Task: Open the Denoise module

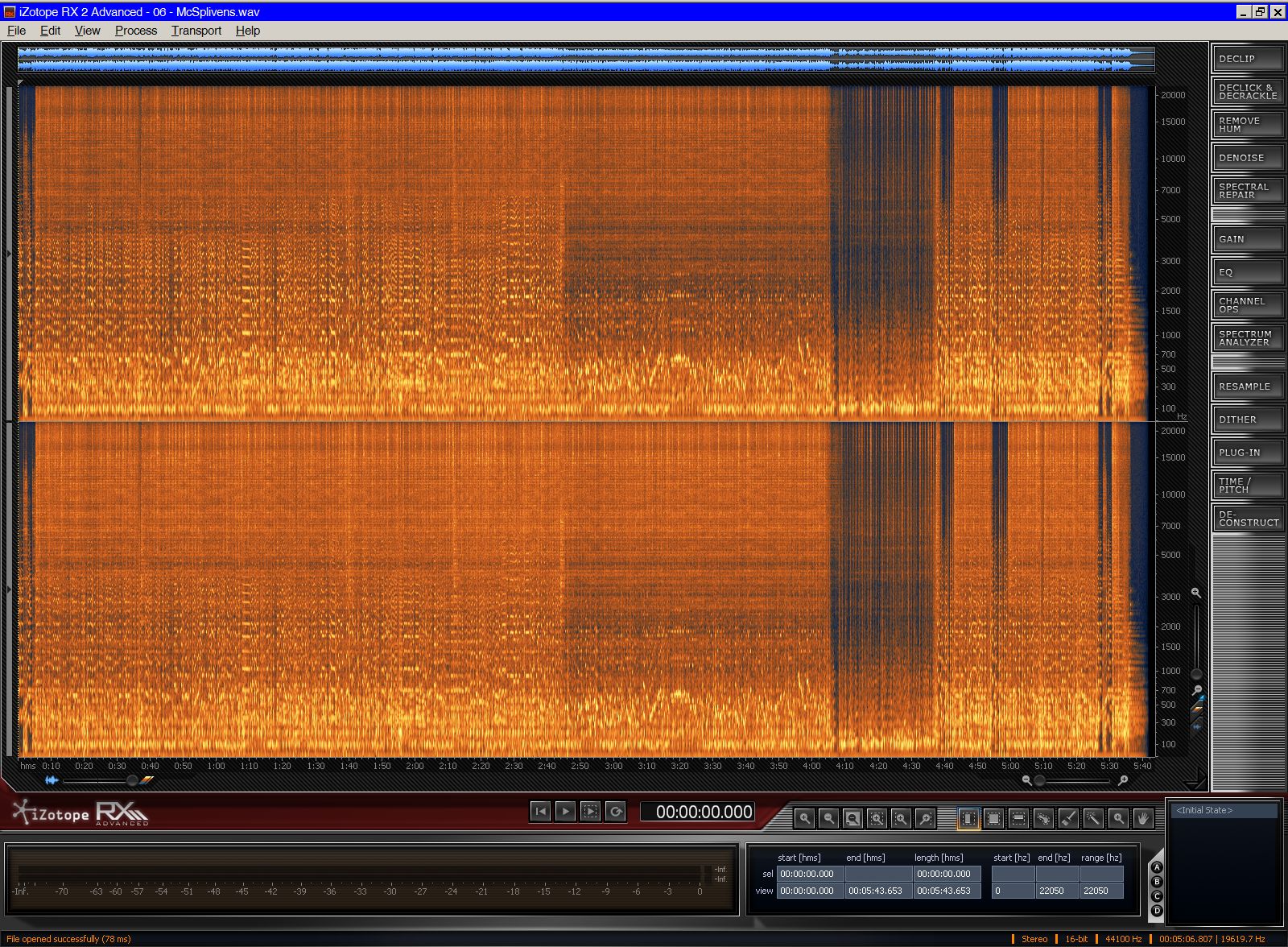Action: click(x=1248, y=158)
